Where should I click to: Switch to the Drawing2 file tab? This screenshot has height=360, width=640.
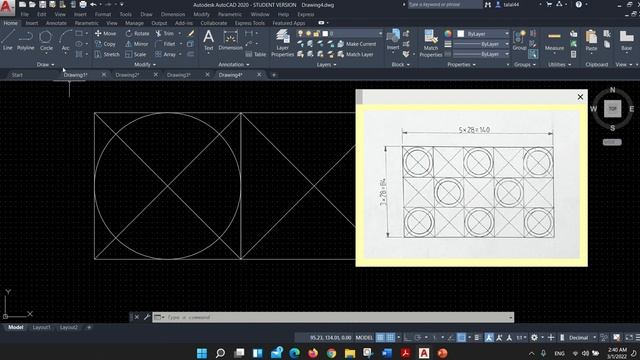coord(127,75)
